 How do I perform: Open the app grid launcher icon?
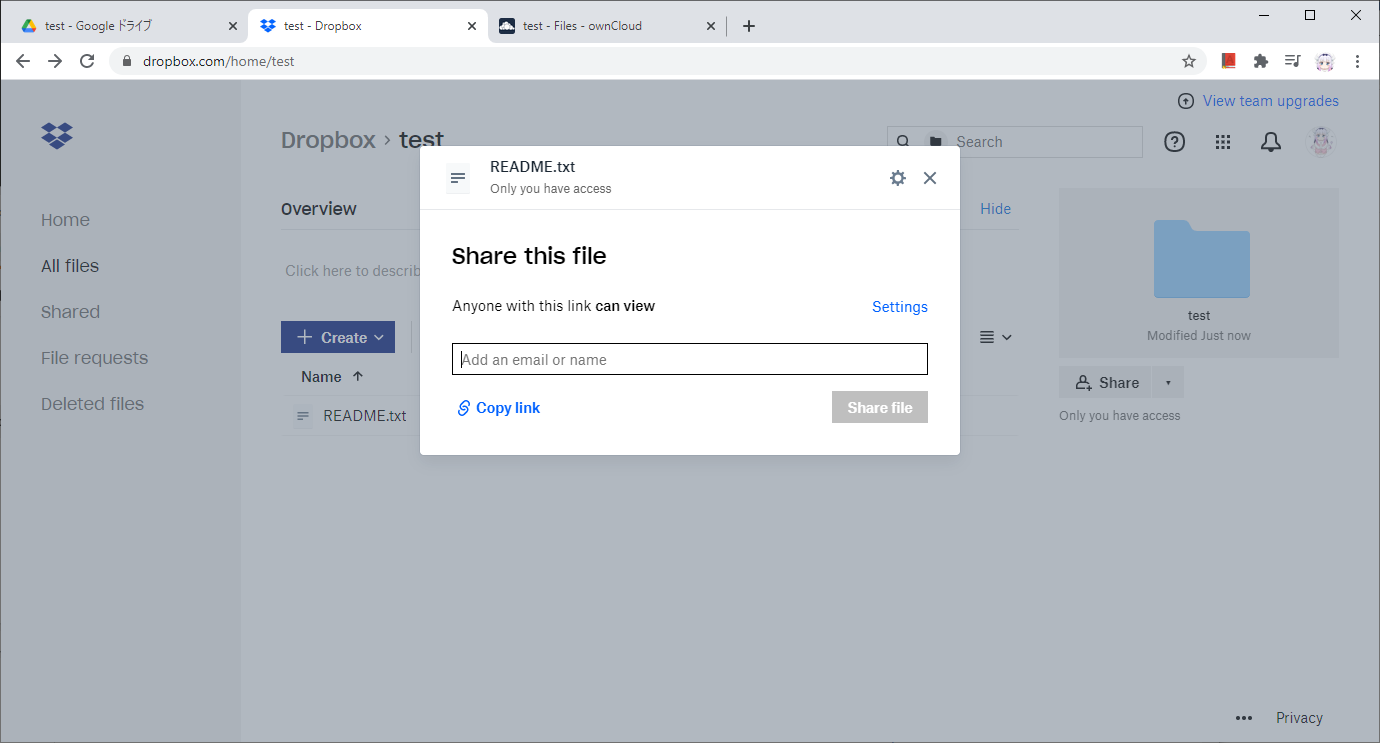pos(1223,142)
